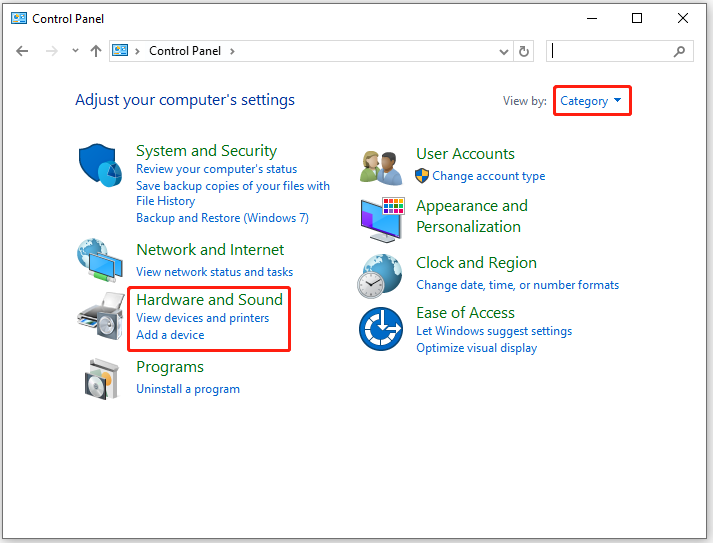Minimize the Control Panel window

coord(592,18)
